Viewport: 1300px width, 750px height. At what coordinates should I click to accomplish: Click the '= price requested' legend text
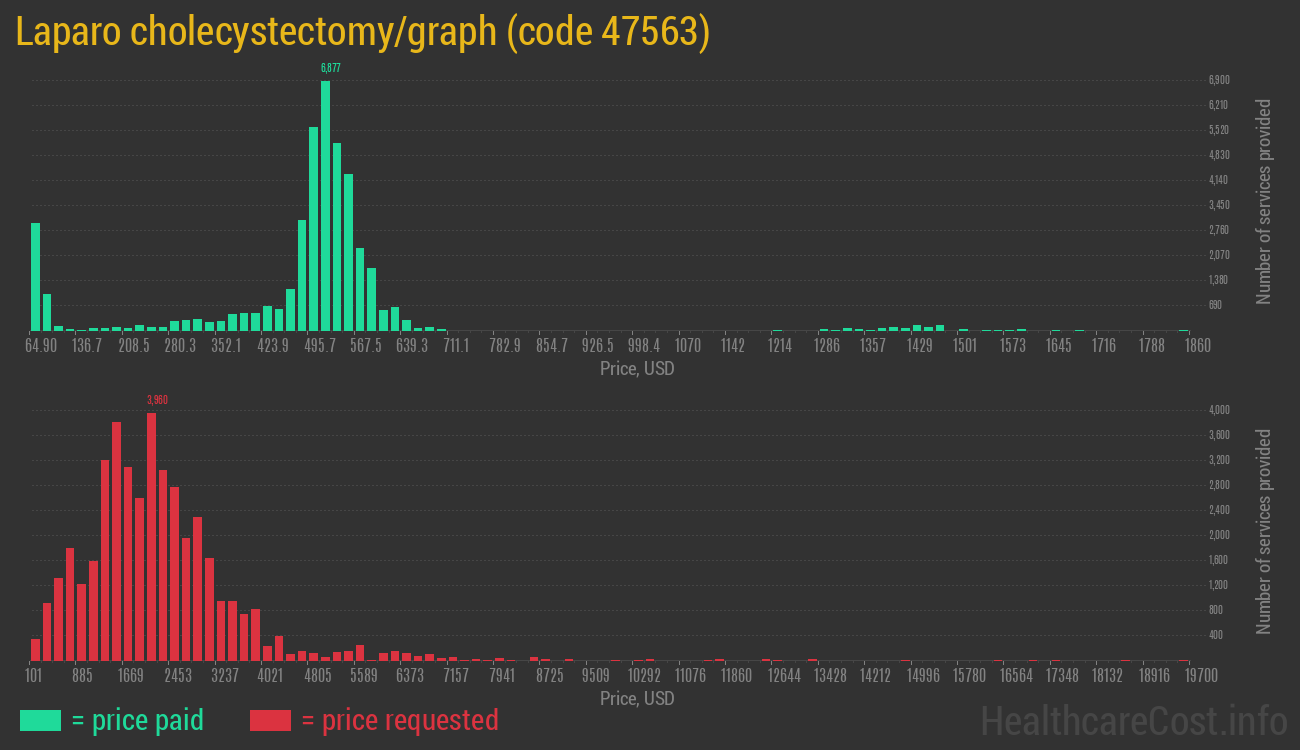click(x=399, y=720)
